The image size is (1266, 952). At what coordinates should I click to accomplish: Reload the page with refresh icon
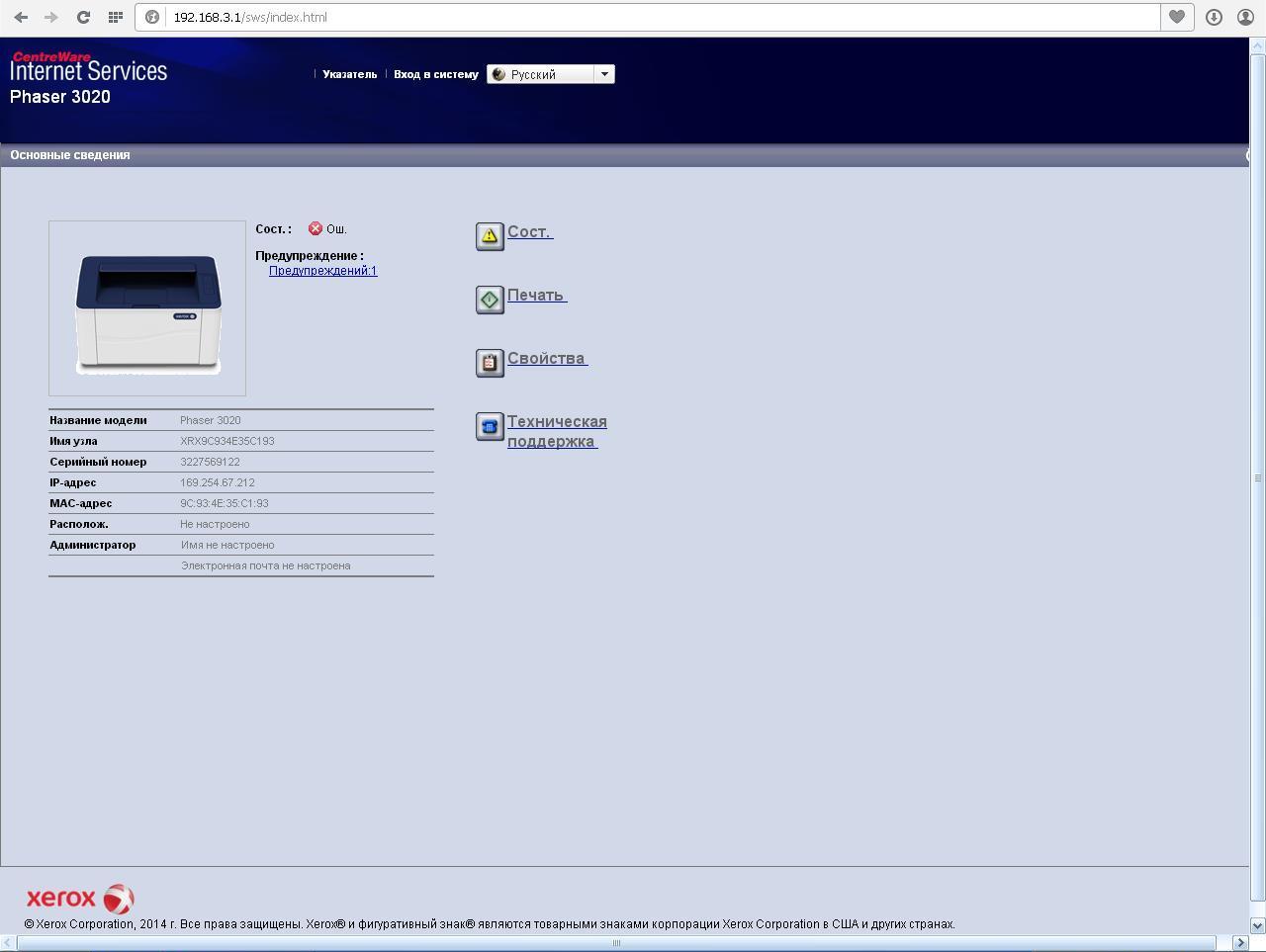click(83, 17)
